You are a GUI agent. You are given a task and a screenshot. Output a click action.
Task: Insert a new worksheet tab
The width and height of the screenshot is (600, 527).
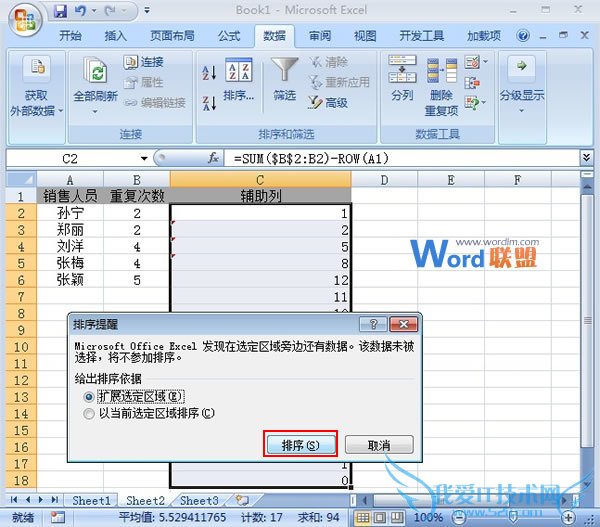click(242, 500)
